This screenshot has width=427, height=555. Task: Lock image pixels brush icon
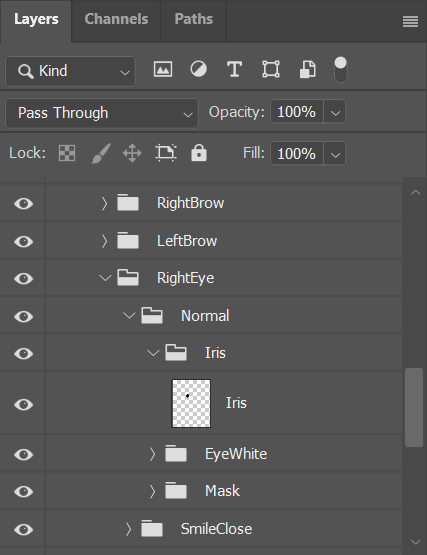tap(101, 153)
